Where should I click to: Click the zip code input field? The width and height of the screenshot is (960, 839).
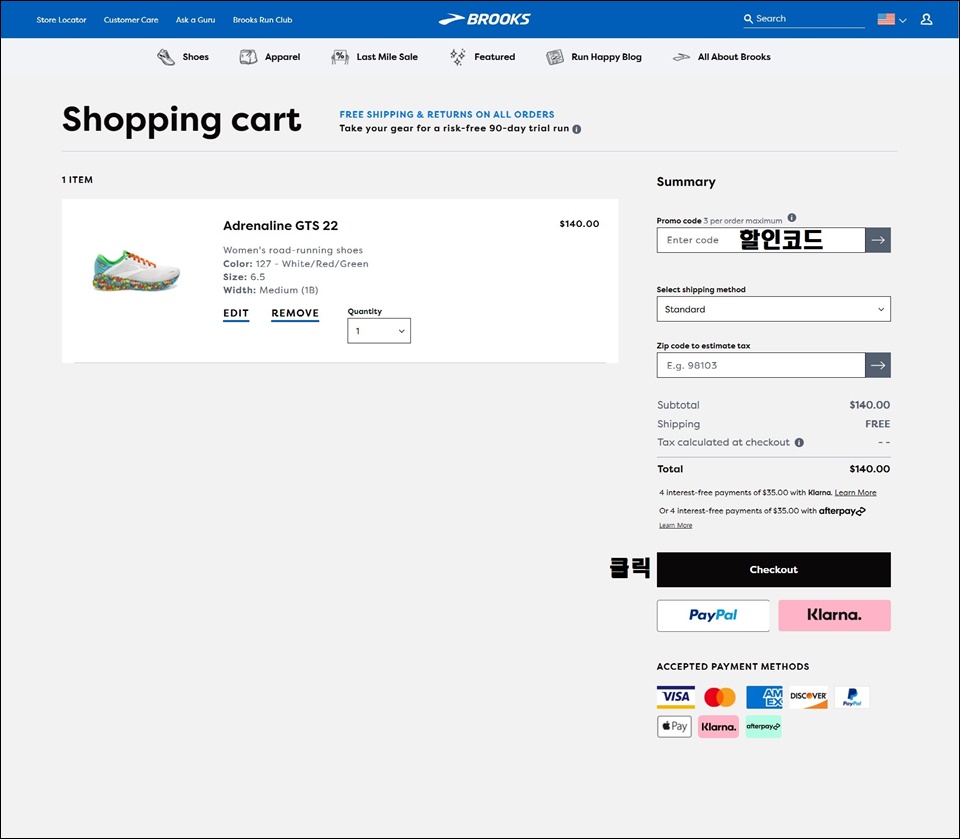pos(761,365)
